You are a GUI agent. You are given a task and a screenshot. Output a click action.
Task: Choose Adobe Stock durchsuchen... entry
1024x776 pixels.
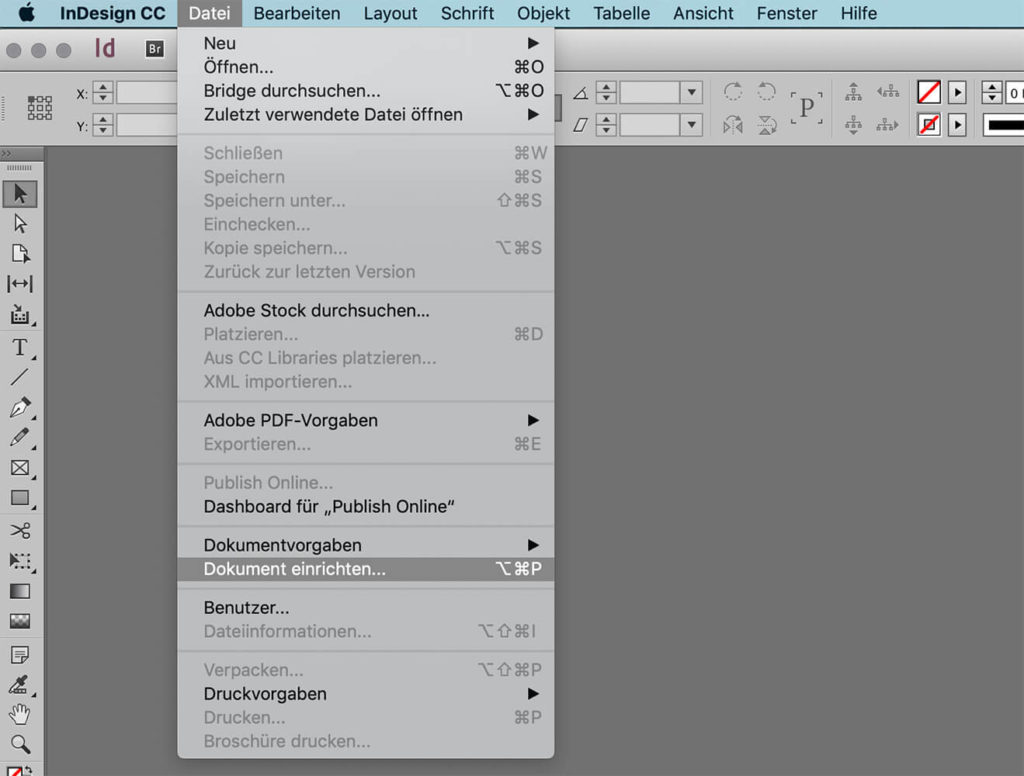click(366, 310)
